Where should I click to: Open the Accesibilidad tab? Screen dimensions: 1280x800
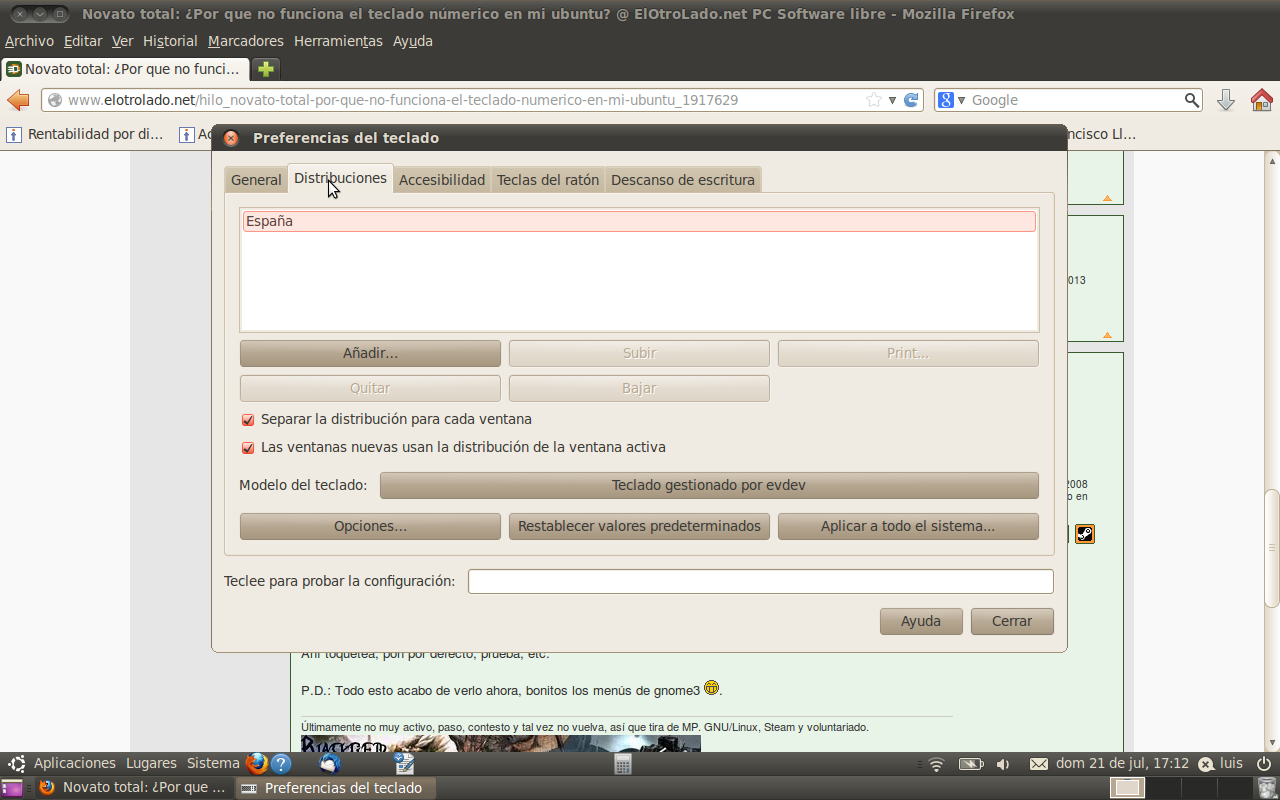442,180
